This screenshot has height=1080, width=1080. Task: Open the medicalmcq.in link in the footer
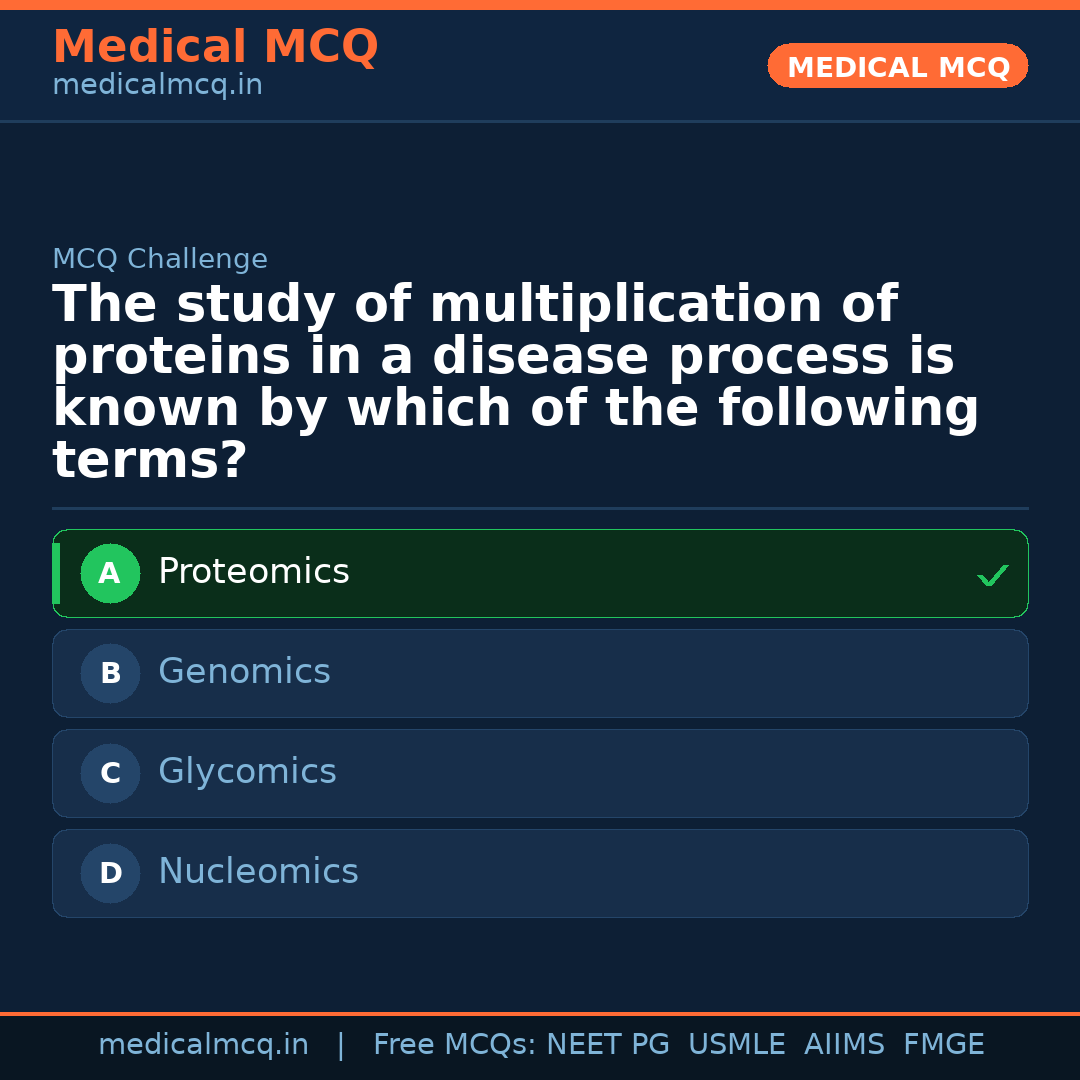(203, 1045)
